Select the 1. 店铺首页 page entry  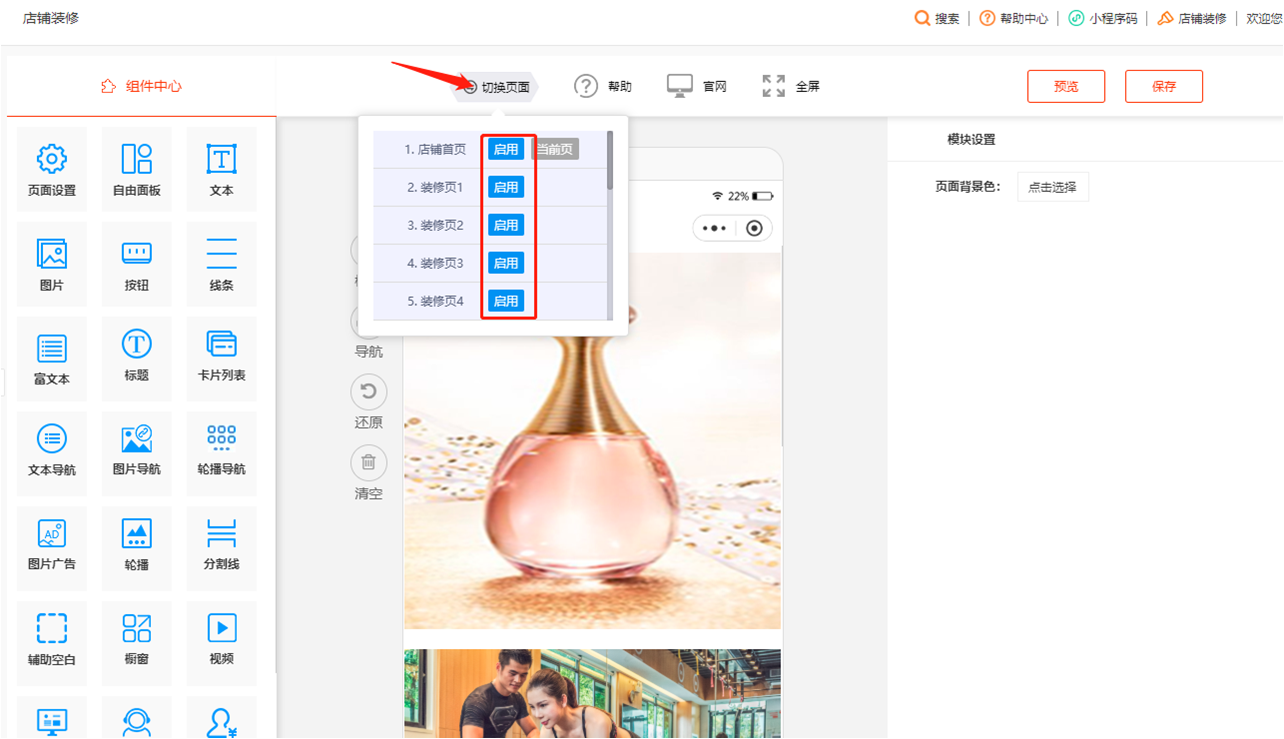(435, 149)
